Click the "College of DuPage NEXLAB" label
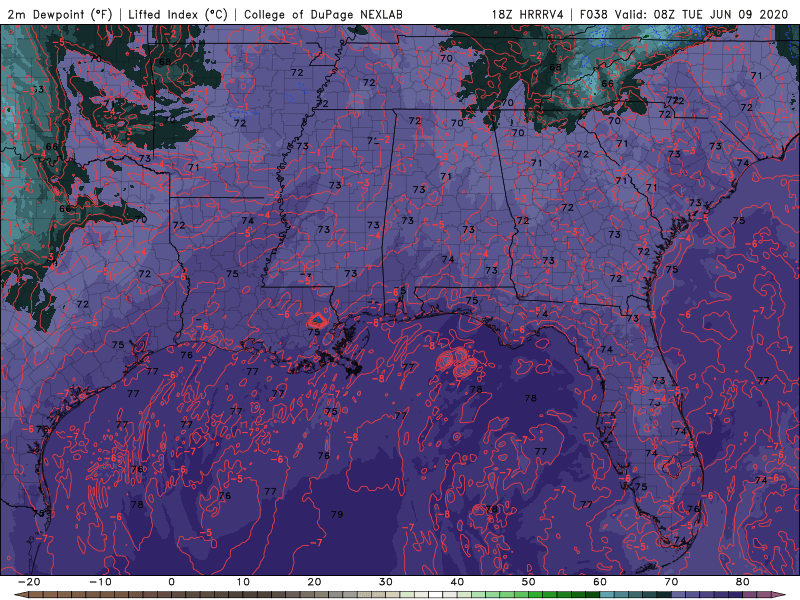Image resolution: width=800 pixels, height=600 pixels. (323, 14)
